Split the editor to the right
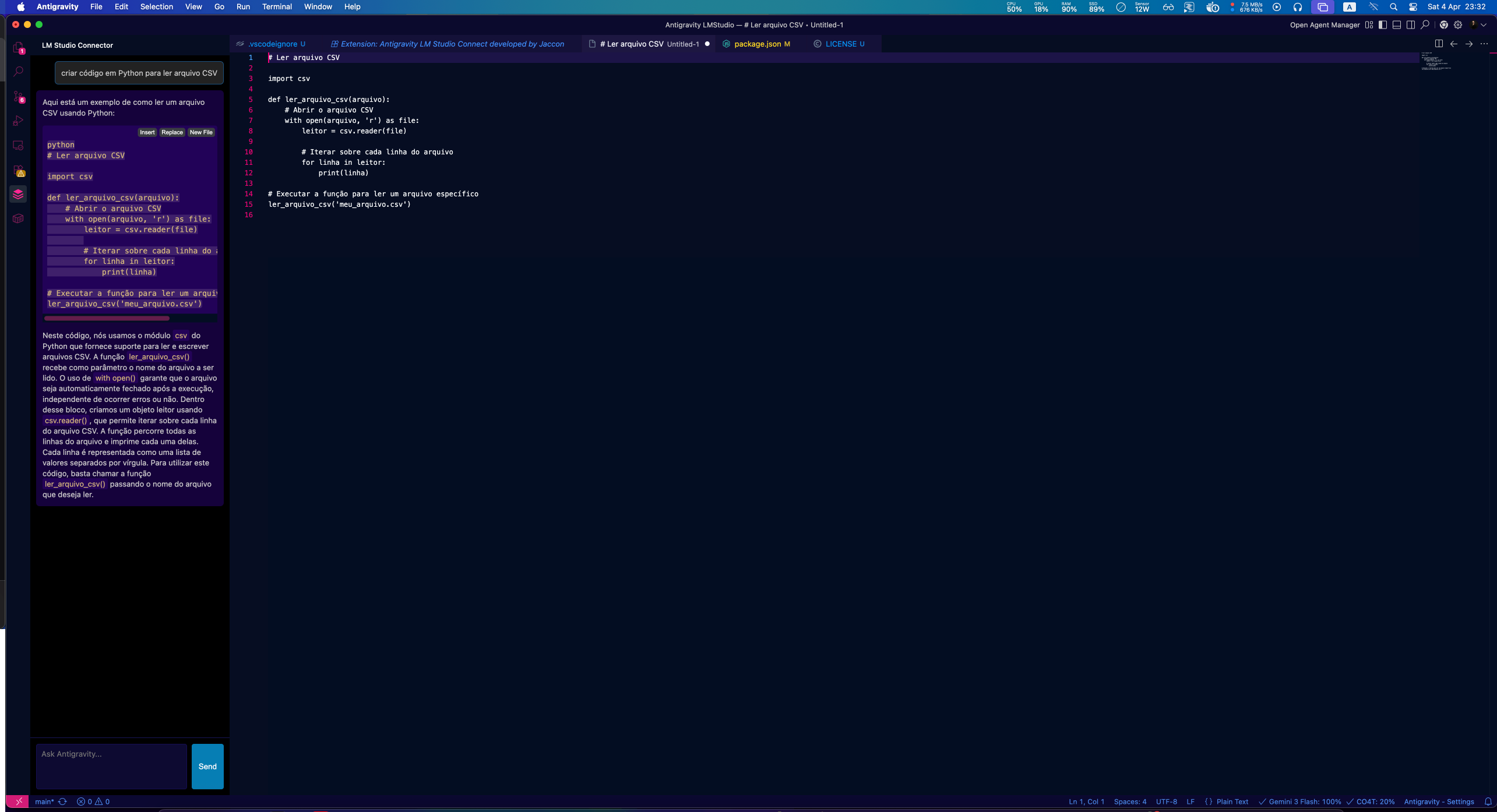 coord(1439,44)
